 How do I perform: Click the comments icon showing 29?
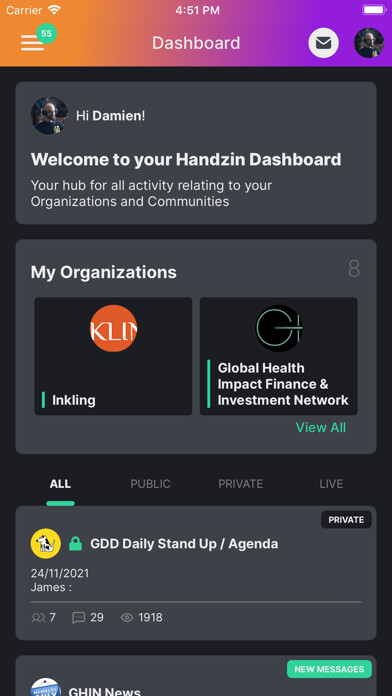[x=79, y=618]
